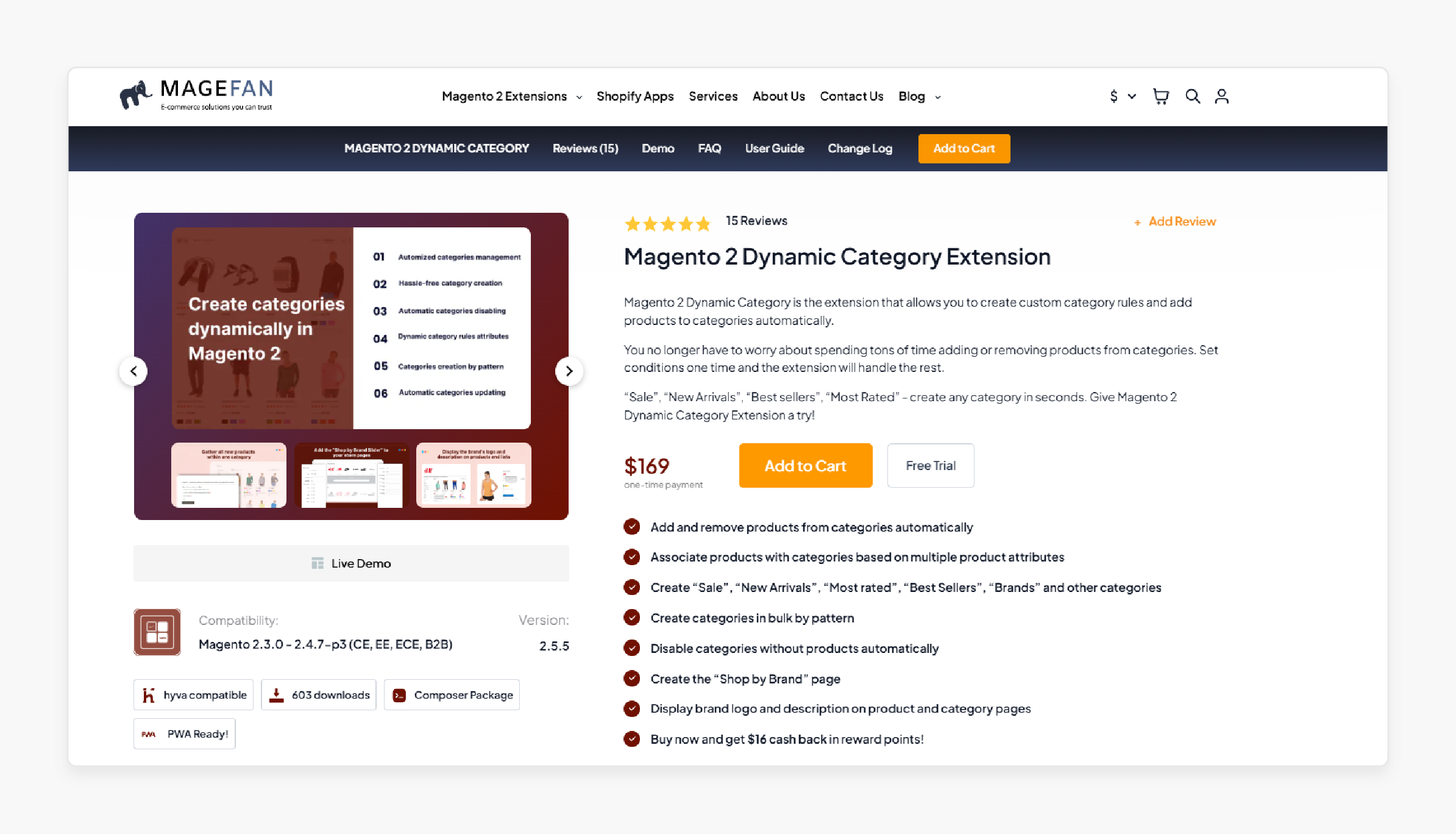Screen dimensions: 1456x834
Task: Click the next slide arrow in gallery
Action: pyautogui.click(x=569, y=371)
